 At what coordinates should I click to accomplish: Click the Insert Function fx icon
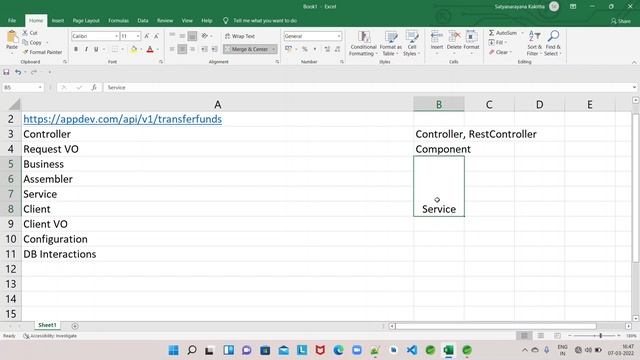point(94,87)
